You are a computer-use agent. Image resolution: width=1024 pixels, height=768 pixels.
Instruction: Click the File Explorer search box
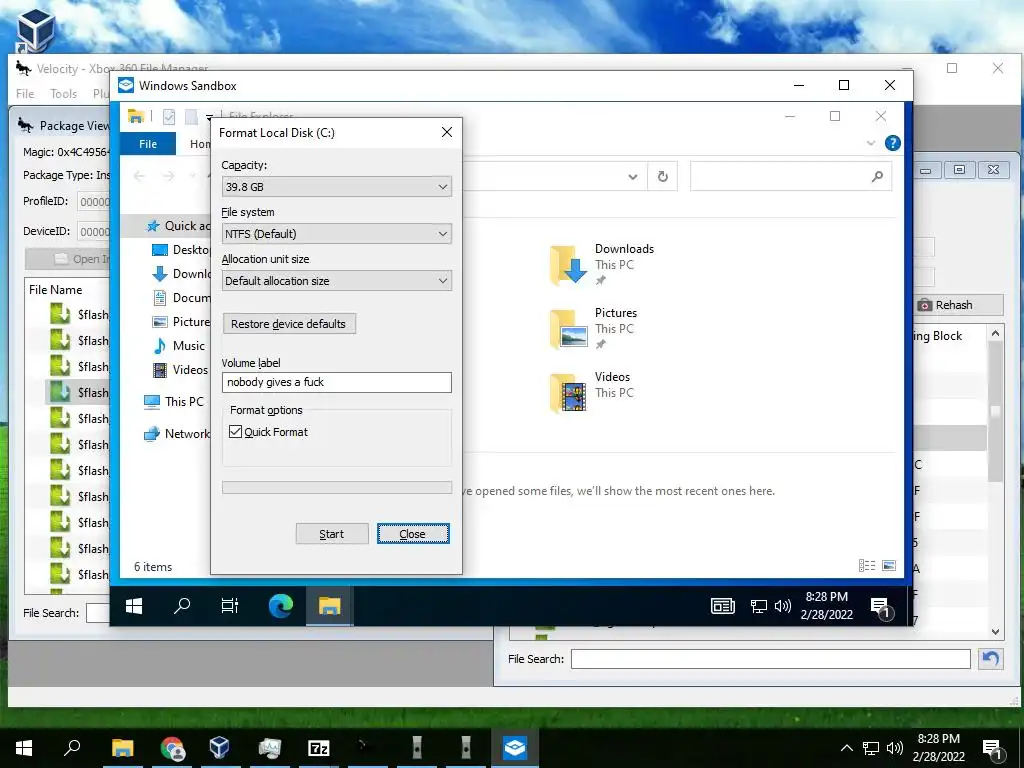pyautogui.click(x=790, y=176)
